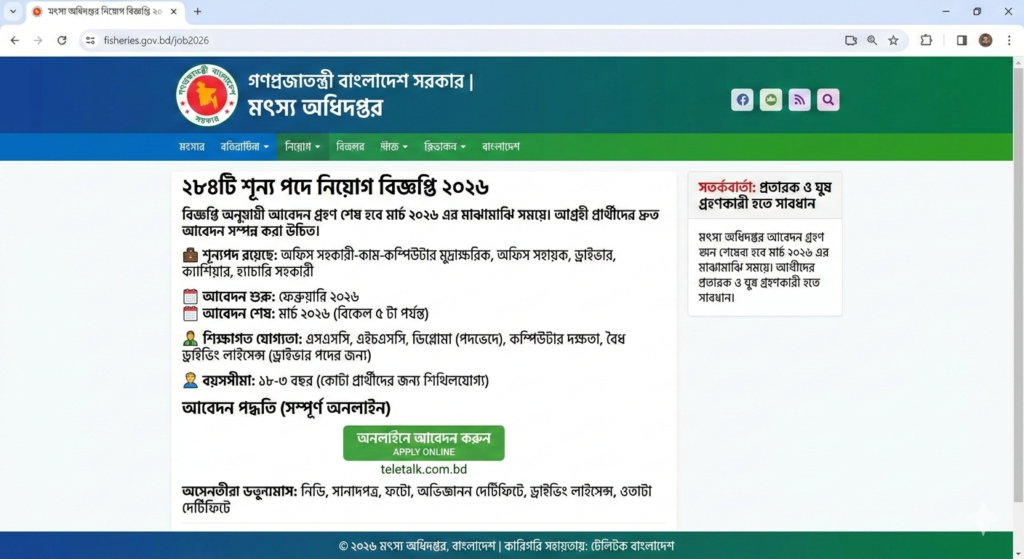Click the required documents line listing ড্রাইভিং লাইসেন্স
The width and height of the screenshot is (1024, 559).
[417, 500]
